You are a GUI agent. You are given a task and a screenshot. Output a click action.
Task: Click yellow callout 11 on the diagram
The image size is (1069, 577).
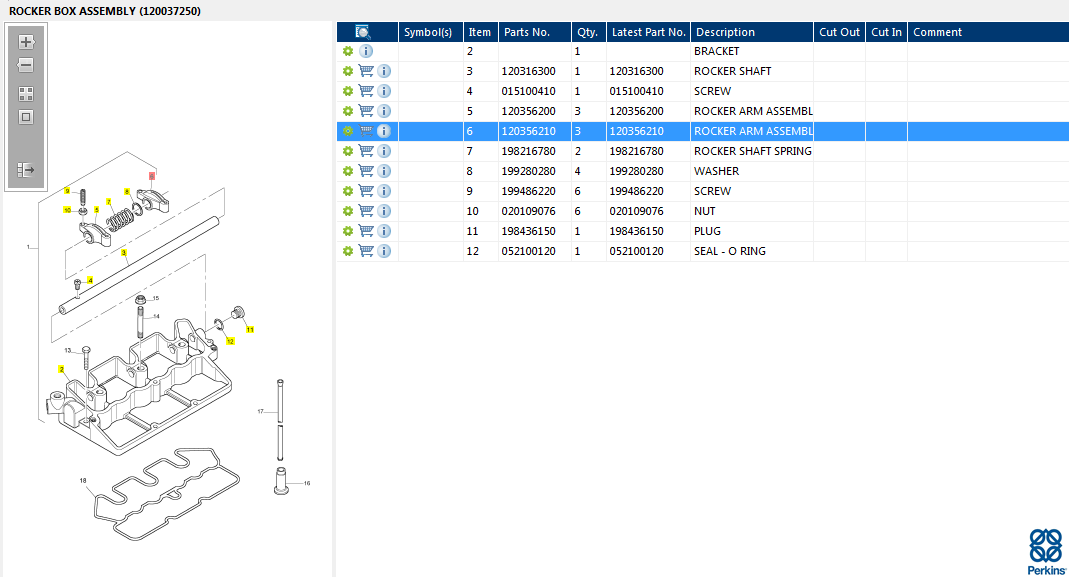tap(250, 329)
